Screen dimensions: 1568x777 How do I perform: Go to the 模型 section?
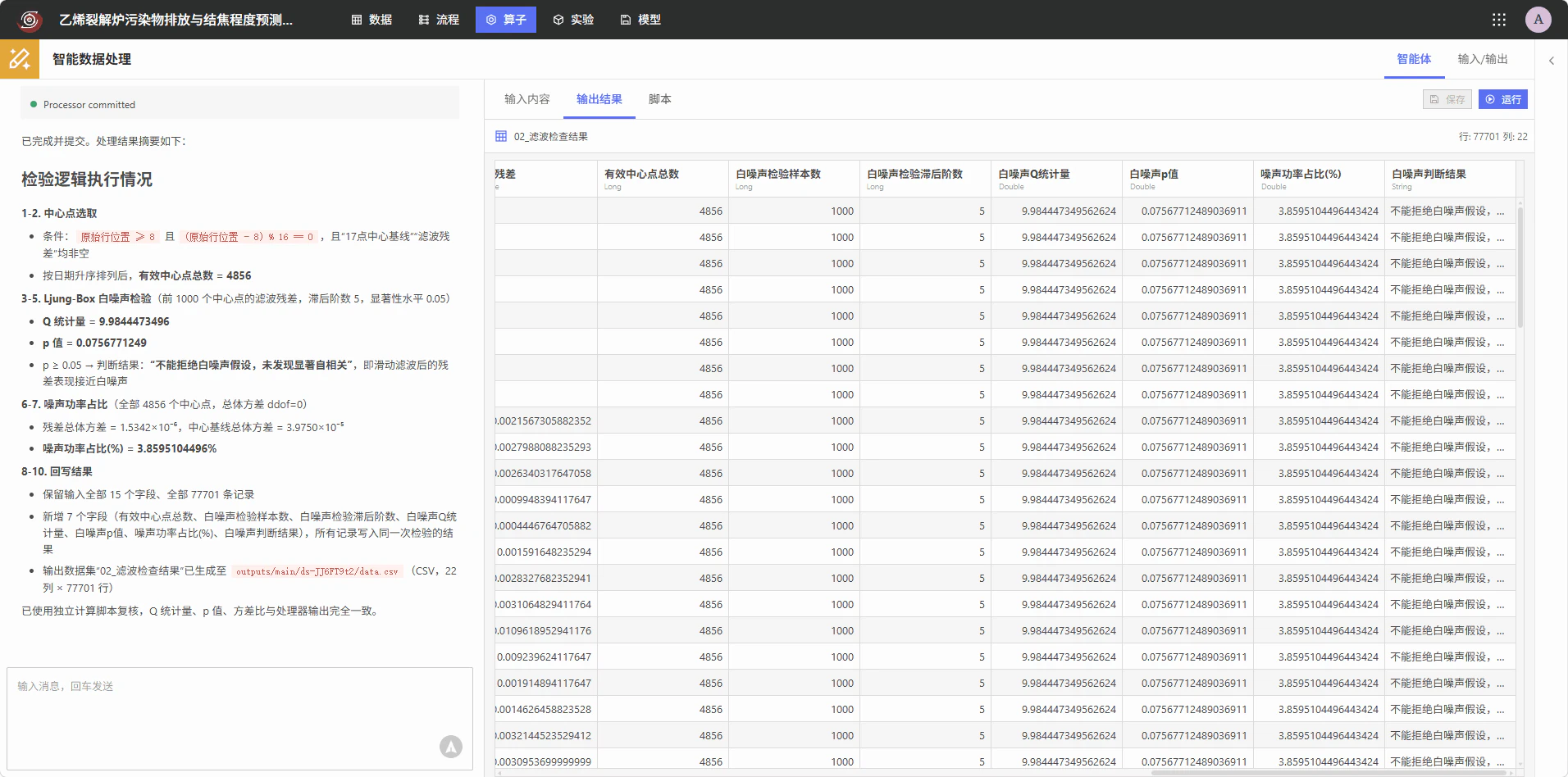pyautogui.click(x=640, y=20)
